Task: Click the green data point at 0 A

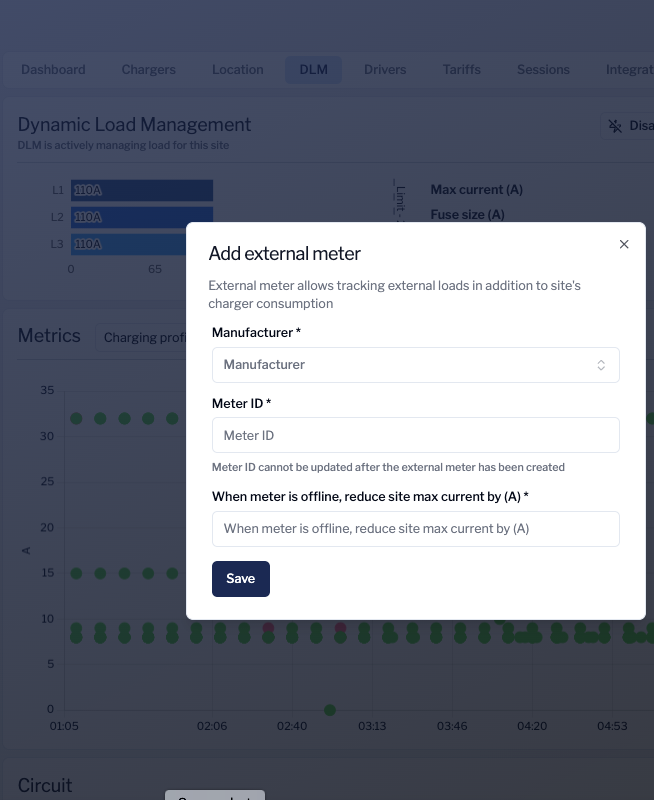Action: [330, 710]
